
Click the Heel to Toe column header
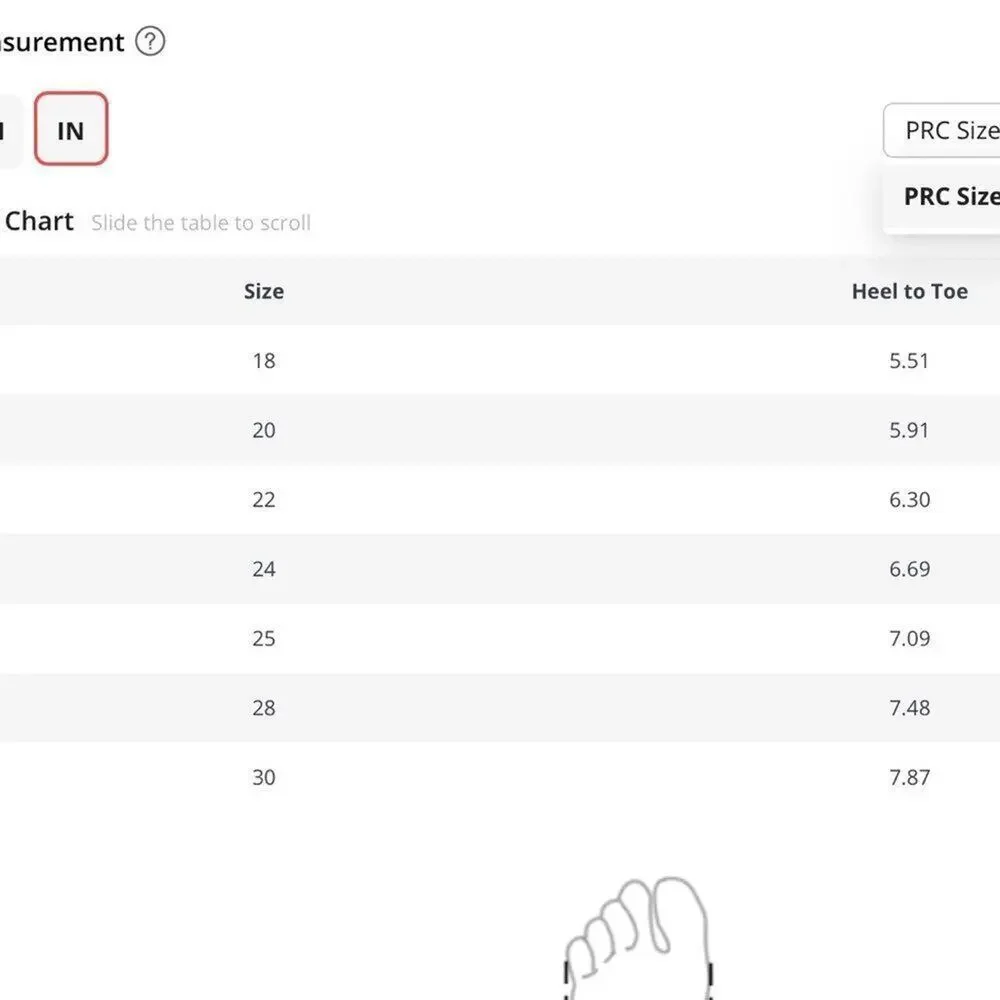(909, 291)
